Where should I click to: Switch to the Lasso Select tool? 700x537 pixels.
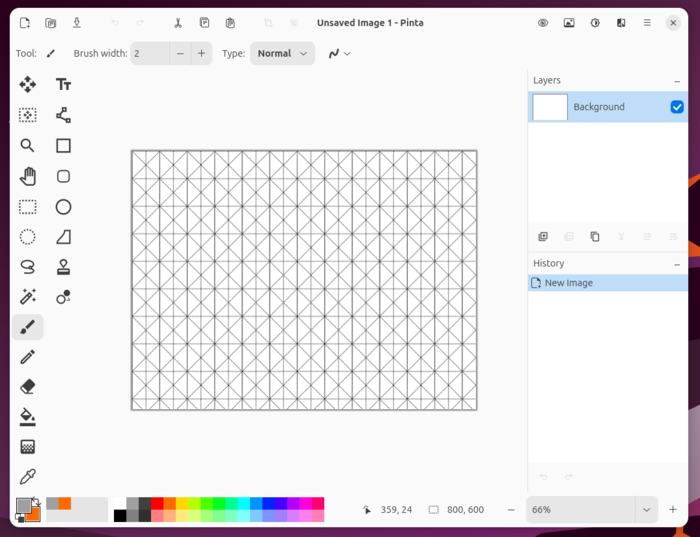click(x=28, y=267)
